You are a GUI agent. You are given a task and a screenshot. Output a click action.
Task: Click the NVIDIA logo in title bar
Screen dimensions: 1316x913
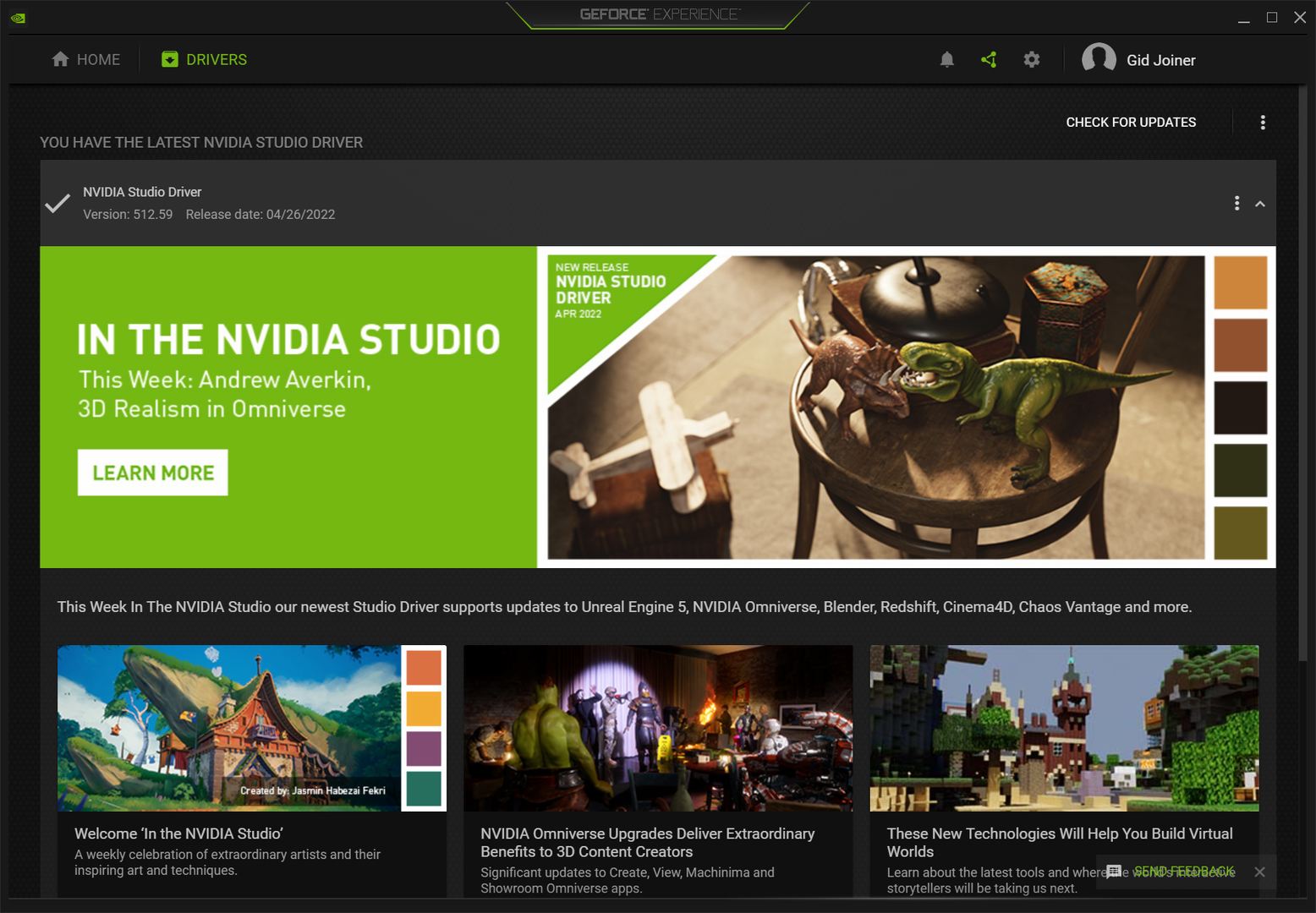(x=18, y=18)
